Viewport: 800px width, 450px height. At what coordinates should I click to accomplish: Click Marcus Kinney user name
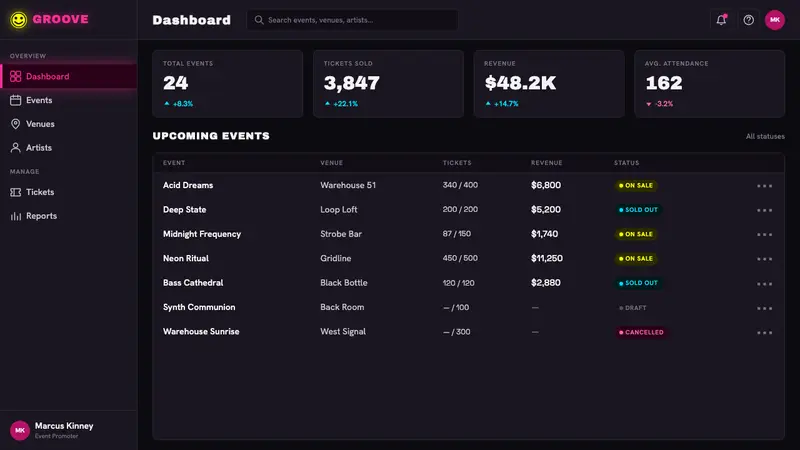pyautogui.click(x=64, y=426)
